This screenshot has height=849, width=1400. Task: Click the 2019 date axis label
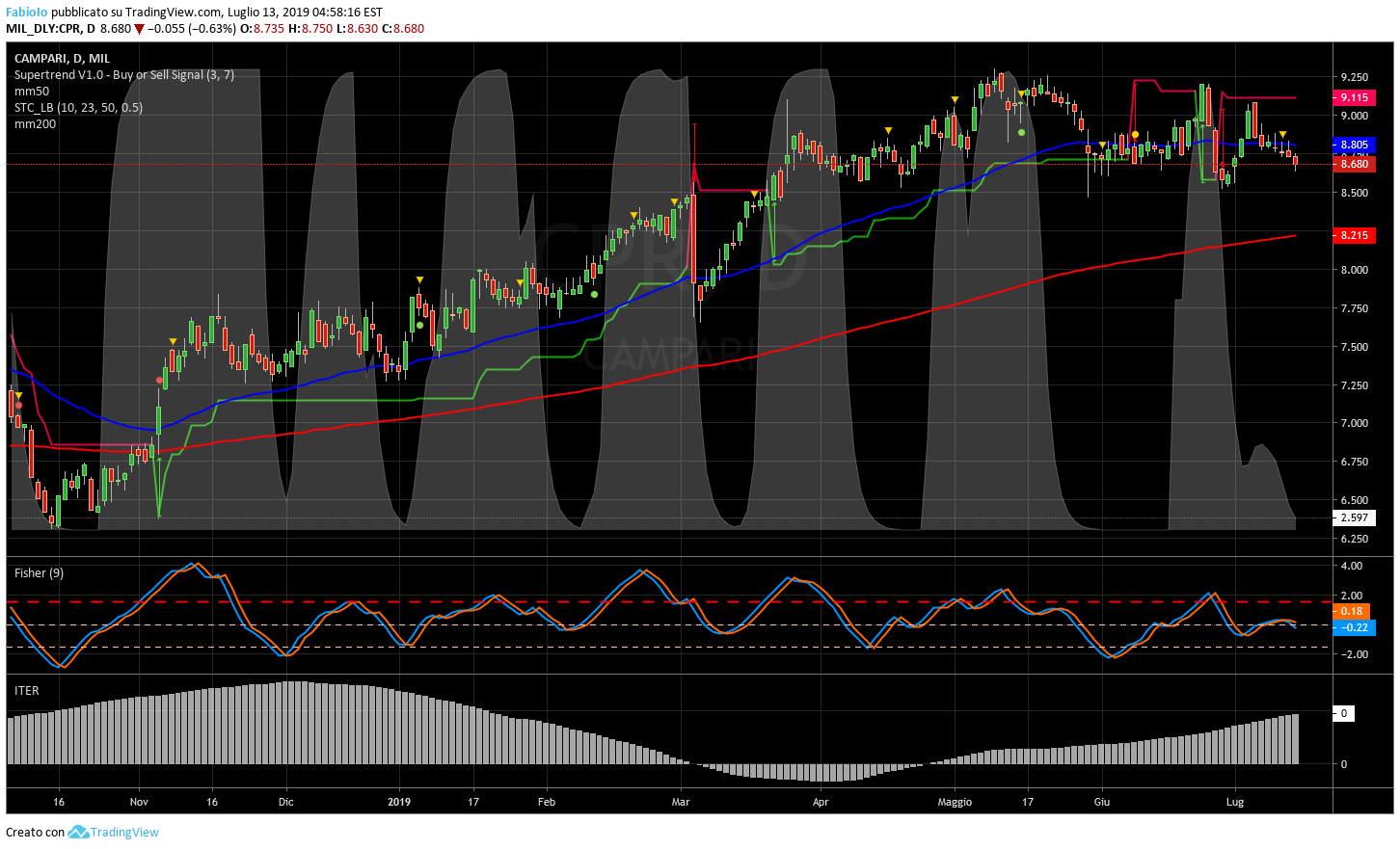[x=399, y=802]
